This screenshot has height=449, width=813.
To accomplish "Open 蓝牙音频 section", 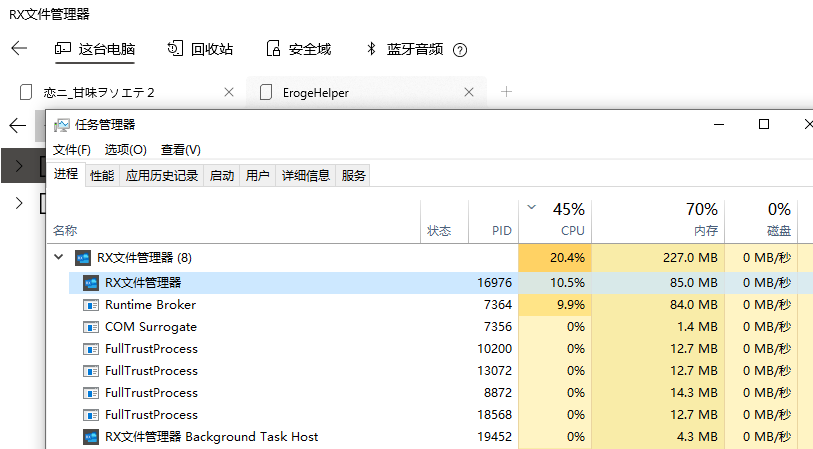I will click(x=405, y=49).
